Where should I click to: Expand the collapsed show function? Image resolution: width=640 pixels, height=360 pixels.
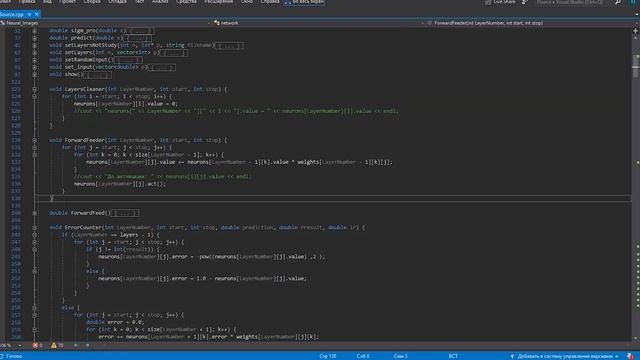click(35, 75)
